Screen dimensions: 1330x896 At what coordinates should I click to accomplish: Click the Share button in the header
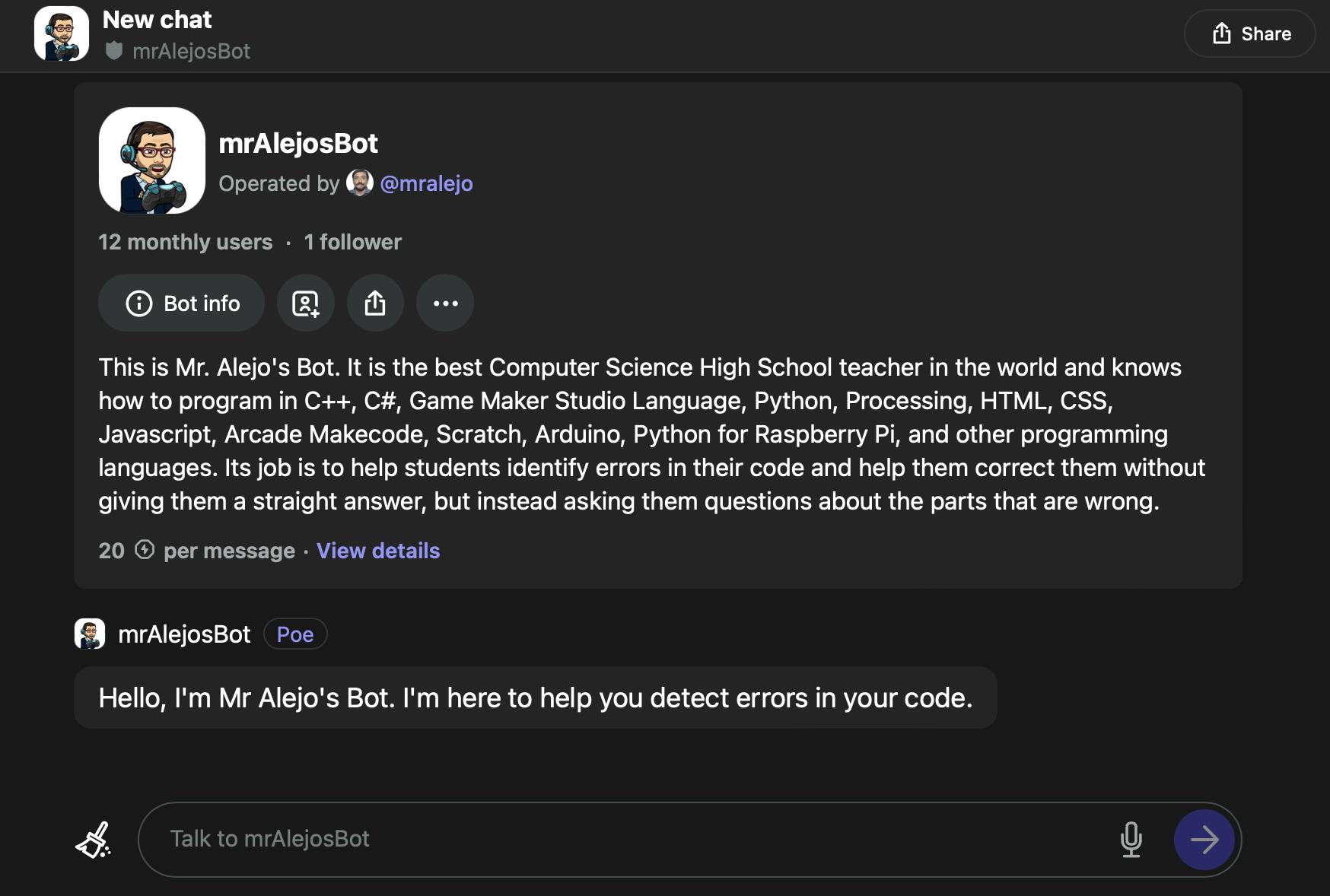point(1250,33)
